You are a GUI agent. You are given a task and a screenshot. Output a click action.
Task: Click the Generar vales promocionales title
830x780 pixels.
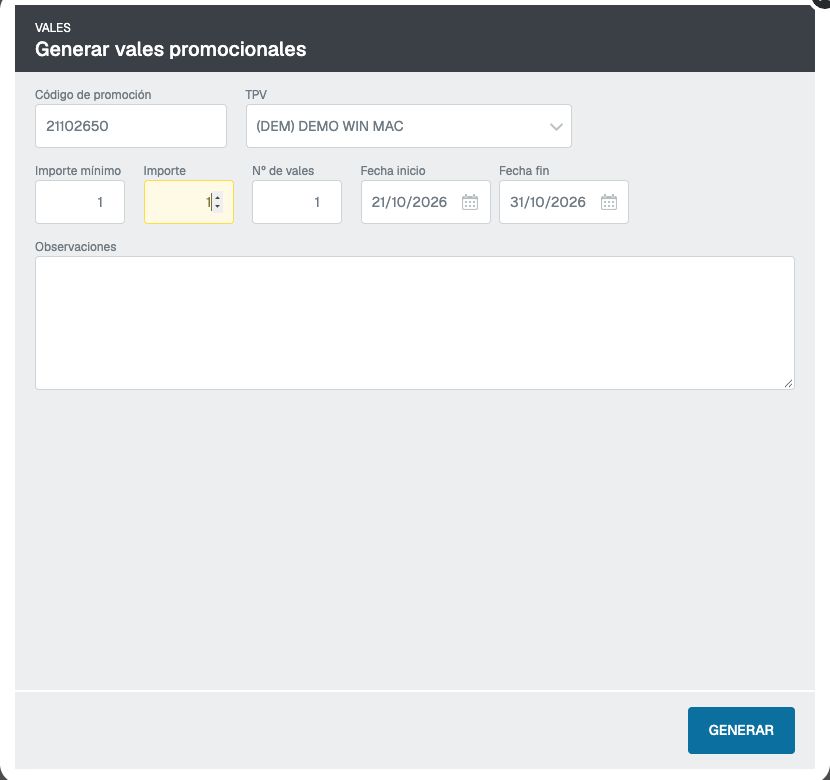pos(170,49)
